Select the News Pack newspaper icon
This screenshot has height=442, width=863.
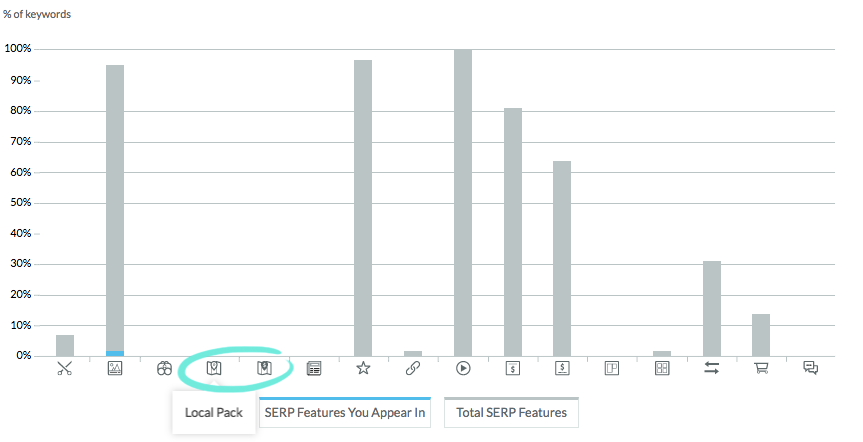[314, 368]
